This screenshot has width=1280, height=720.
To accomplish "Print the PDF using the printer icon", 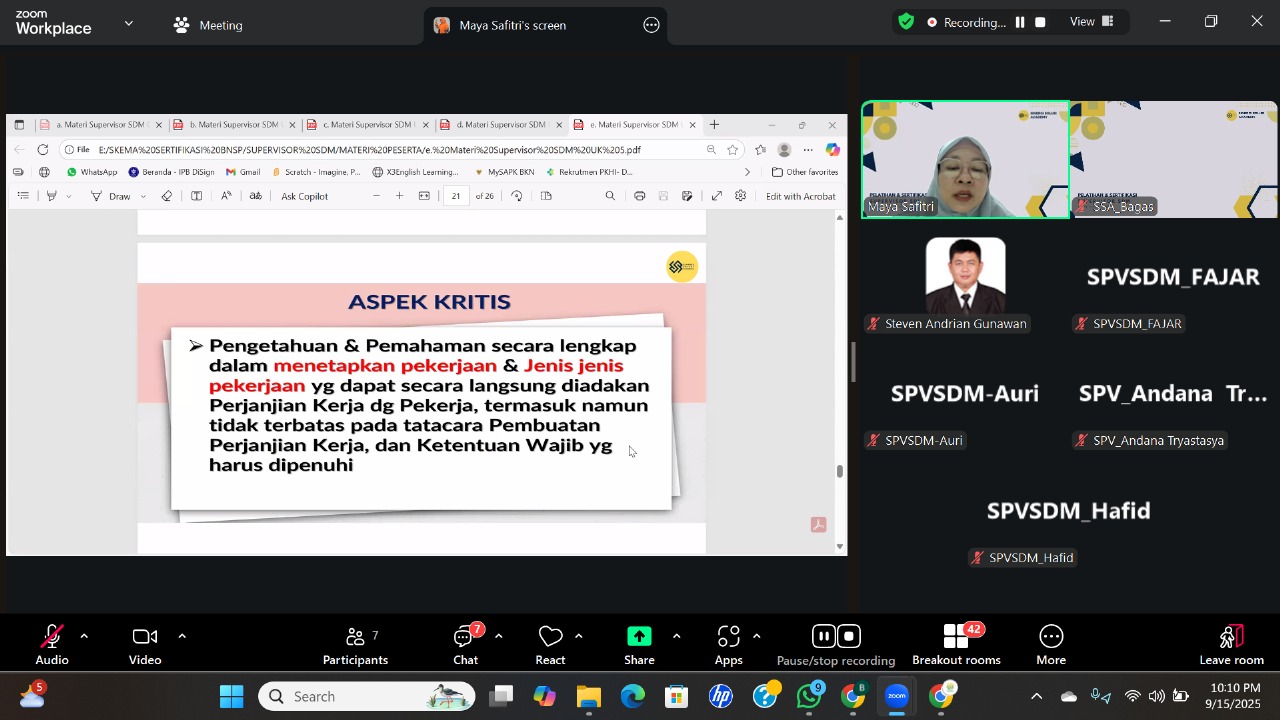I will click(x=641, y=196).
